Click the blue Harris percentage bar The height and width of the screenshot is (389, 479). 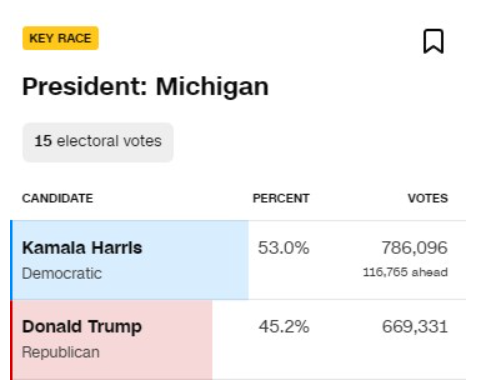pos(130,260)
